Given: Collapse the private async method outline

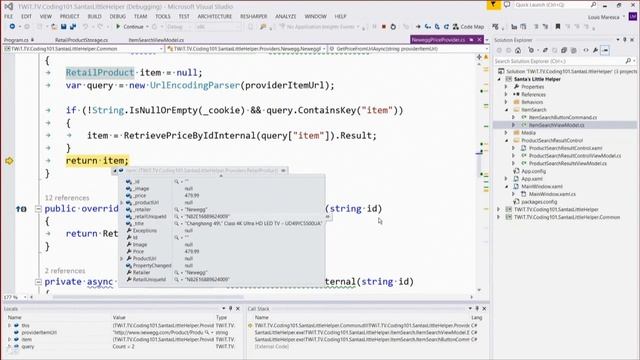Looking at the screenshot, I should 38,282.
